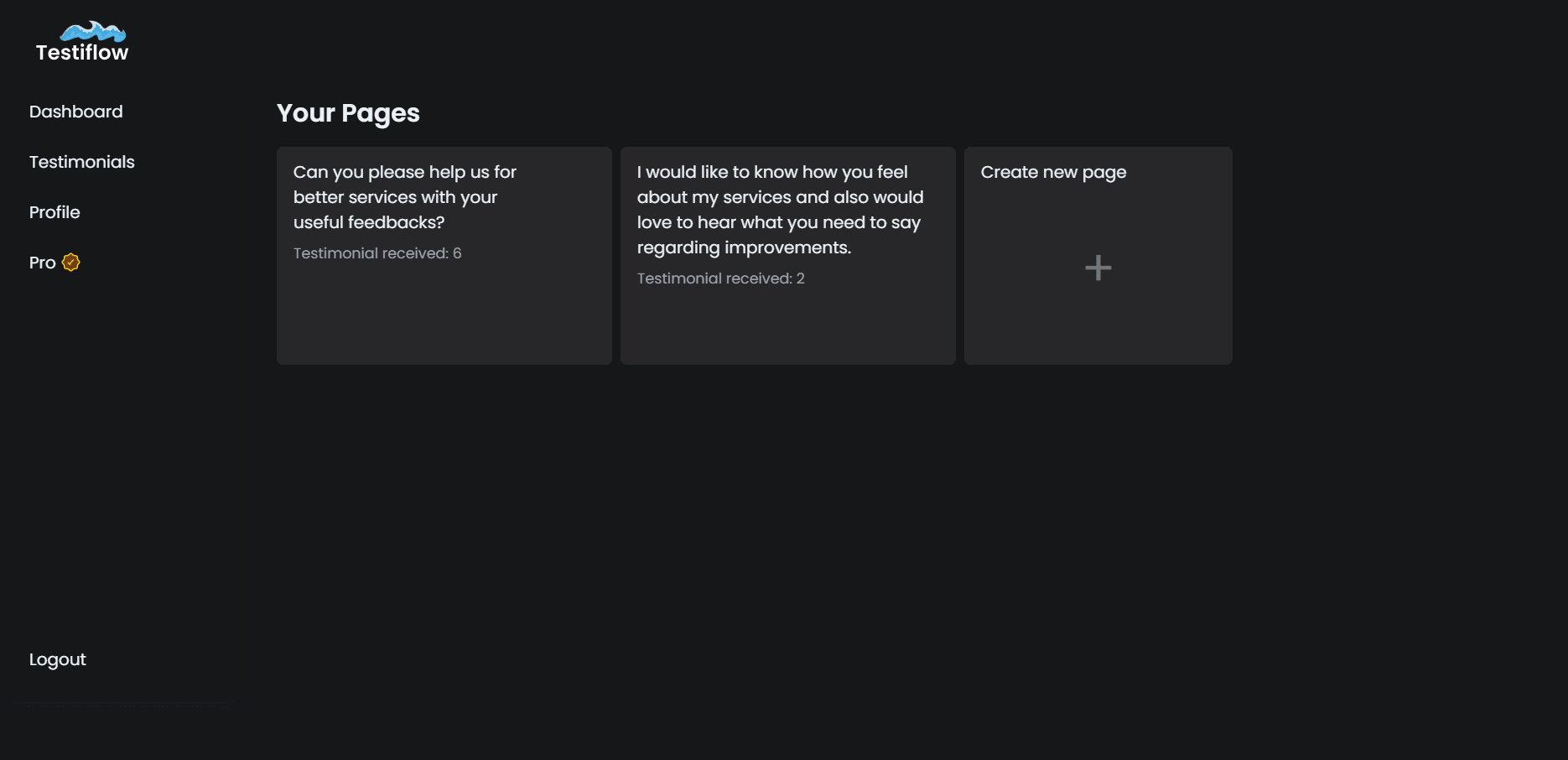Image resolution: width=1568 pixels, height=760 pixels.
Task: Go to Testimonials in the sidebar
Action: pyautogui.click(x=81, y=162)
